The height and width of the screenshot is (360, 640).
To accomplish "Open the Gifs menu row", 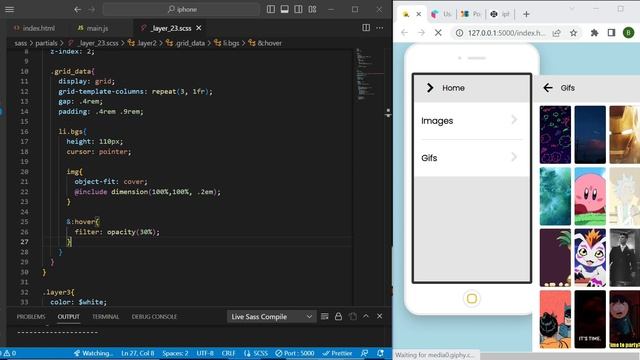I will 471,158.
